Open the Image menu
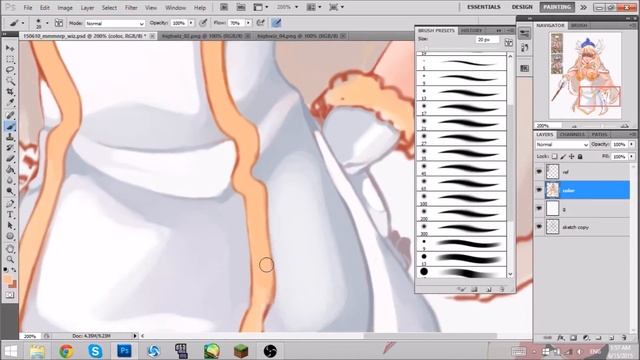Screen dimensions: 640x360 click(x=64, y=8)
